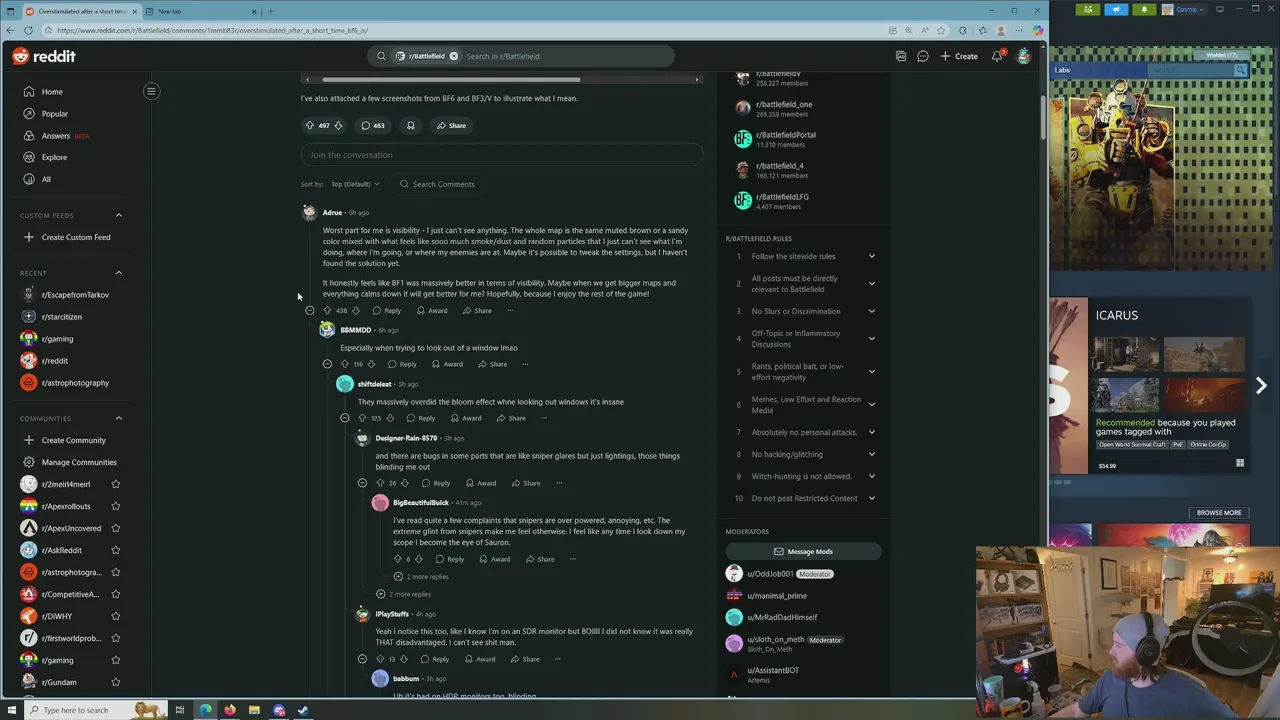Favorite r/Gundam with the star

115,682
